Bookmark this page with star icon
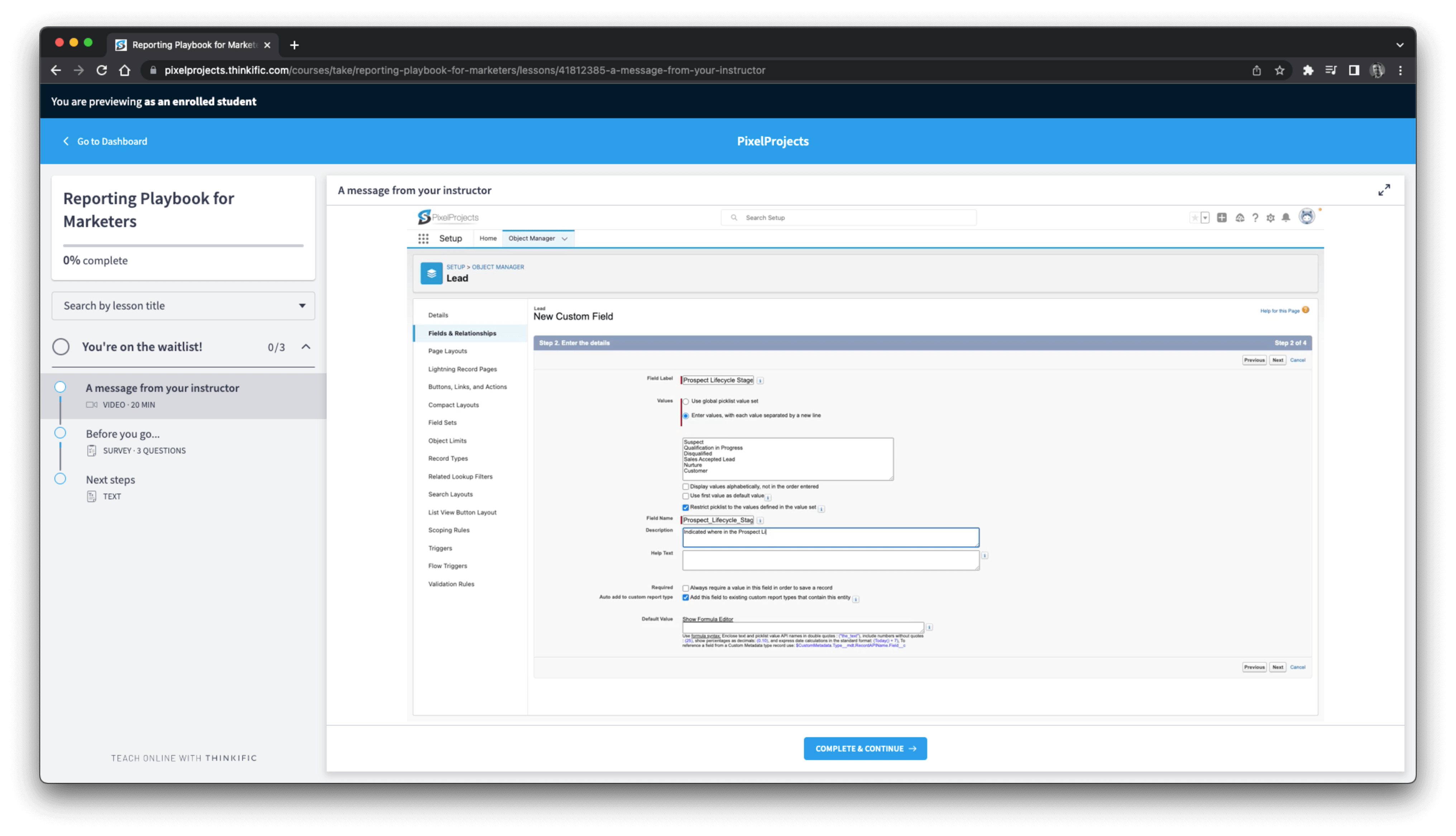 coord(1279,70)
